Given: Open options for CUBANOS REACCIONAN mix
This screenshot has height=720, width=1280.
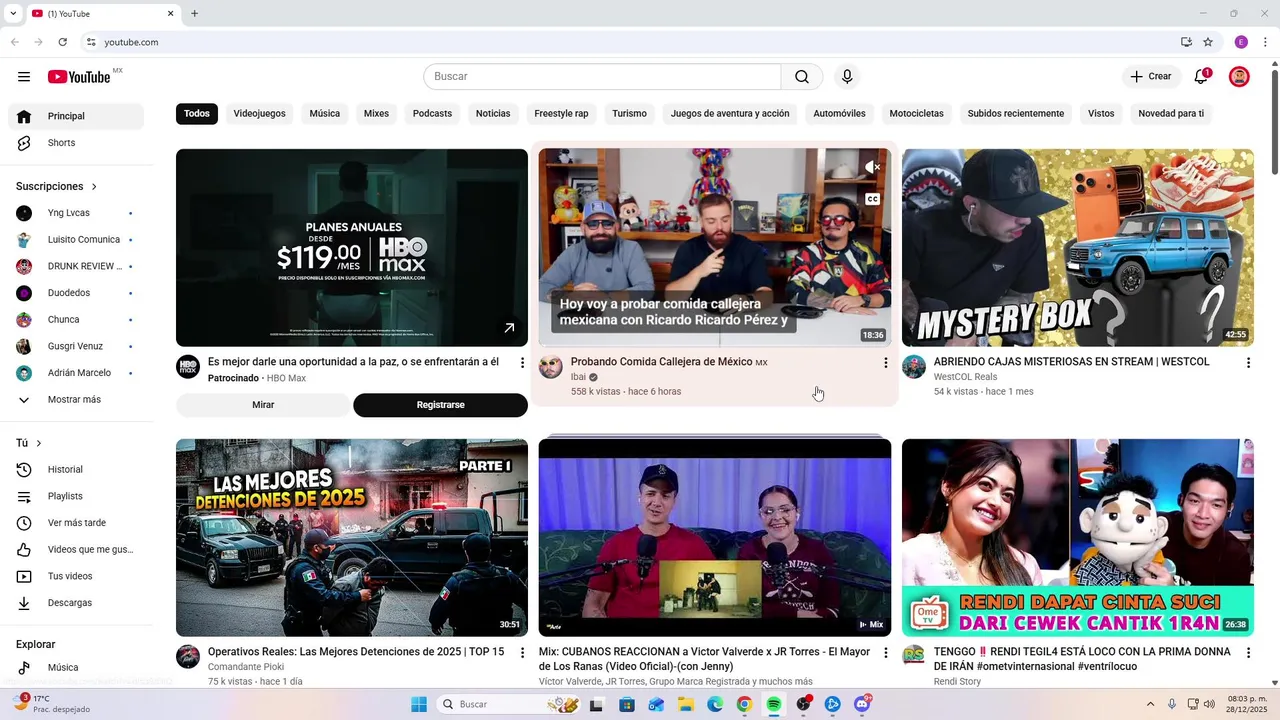Looking at the screenshot, I should [x=885, y=653].
